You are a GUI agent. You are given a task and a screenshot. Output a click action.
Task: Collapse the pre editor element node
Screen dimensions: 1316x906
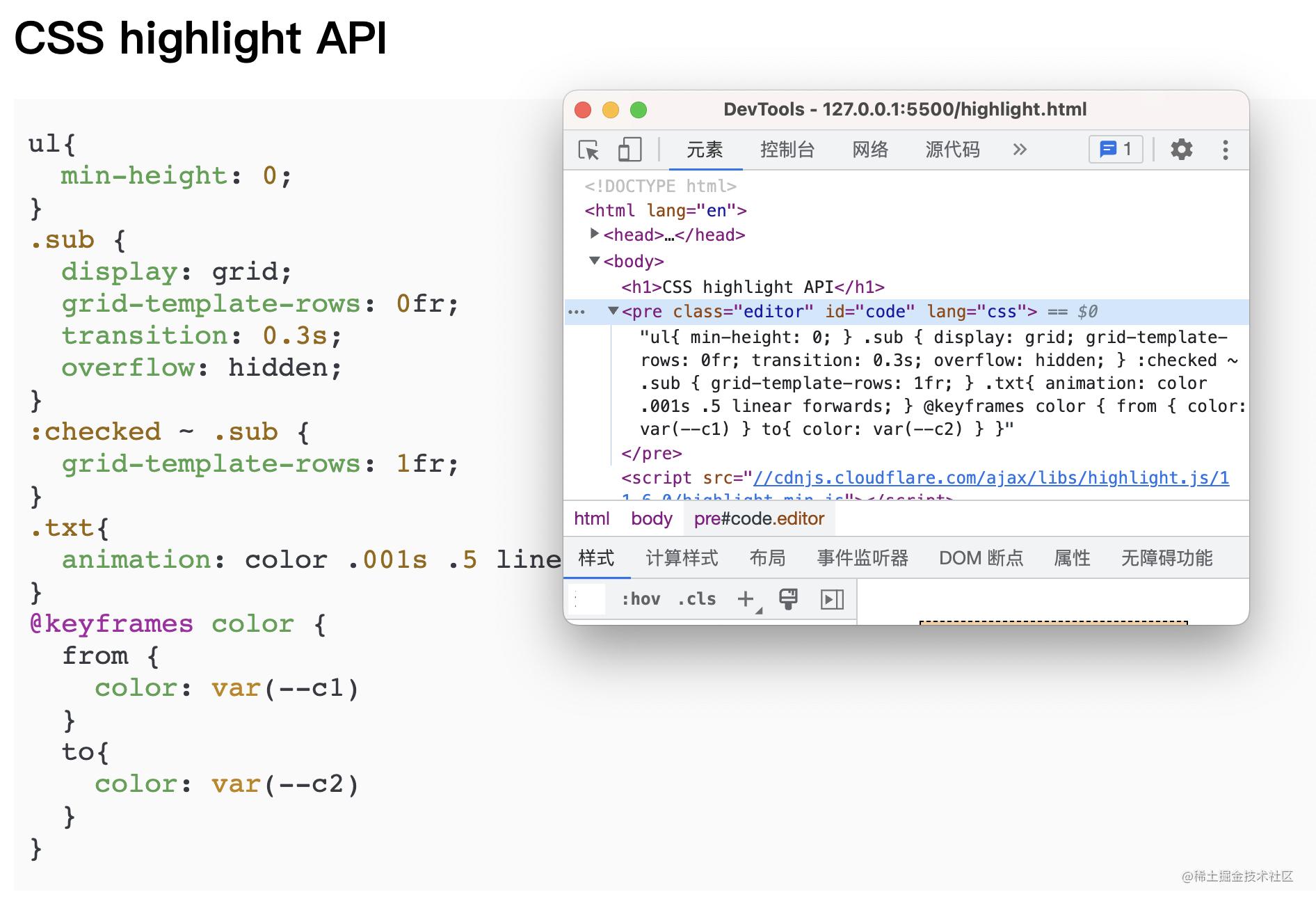point(613,311)
